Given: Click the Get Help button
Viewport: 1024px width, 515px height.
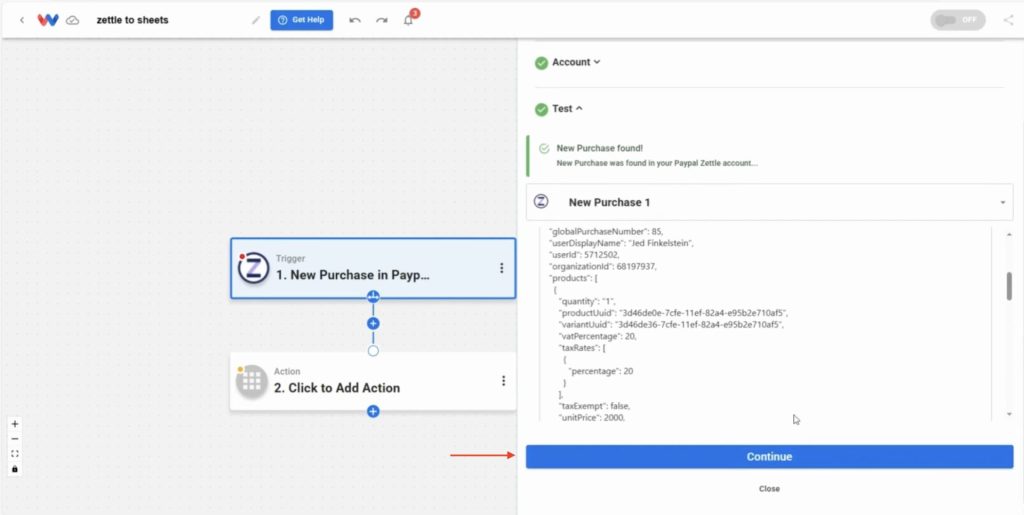Looking at the screenshot, I should (302, 20).
